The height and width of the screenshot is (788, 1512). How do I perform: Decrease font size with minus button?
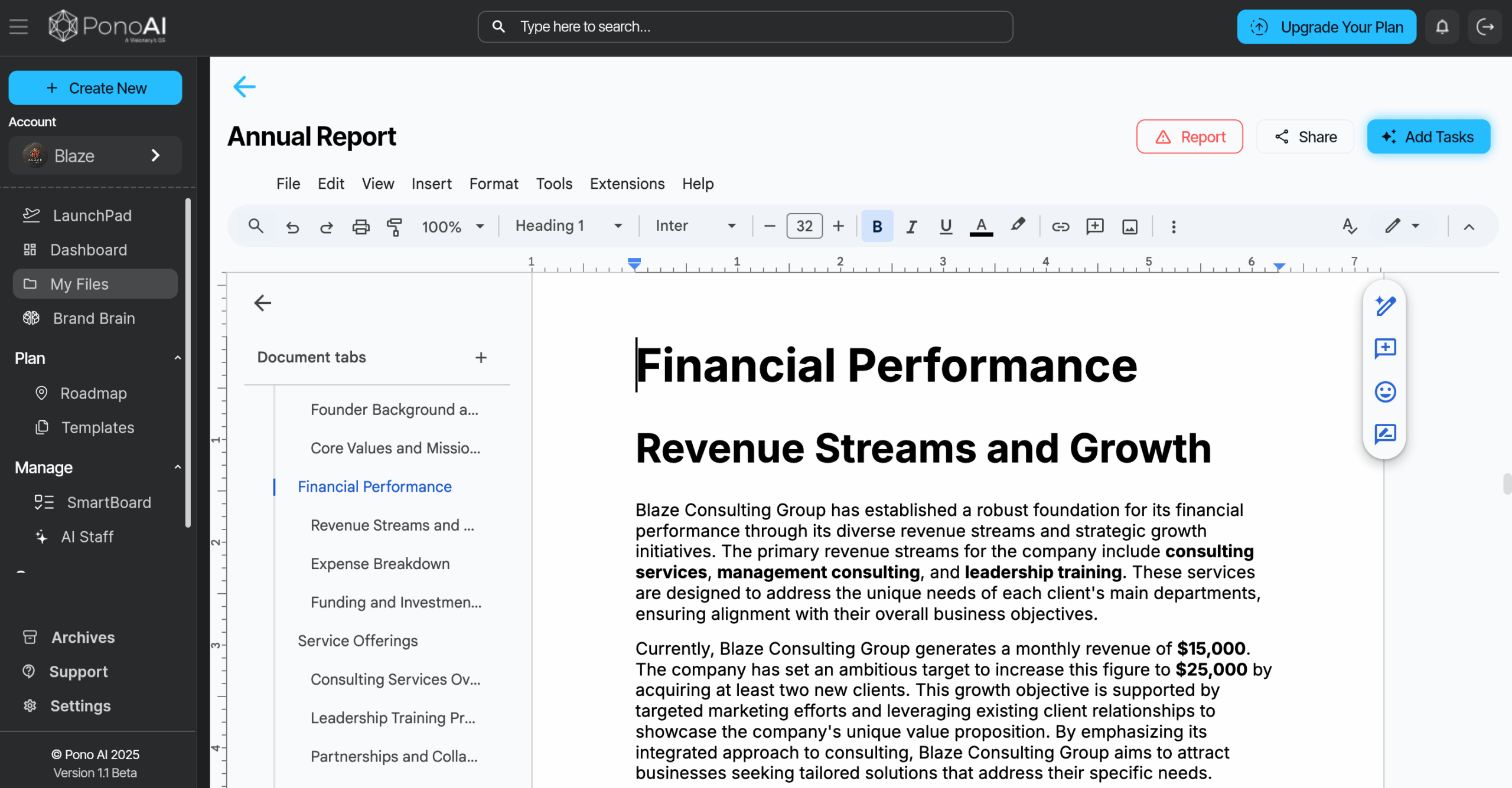click(770, 226)
